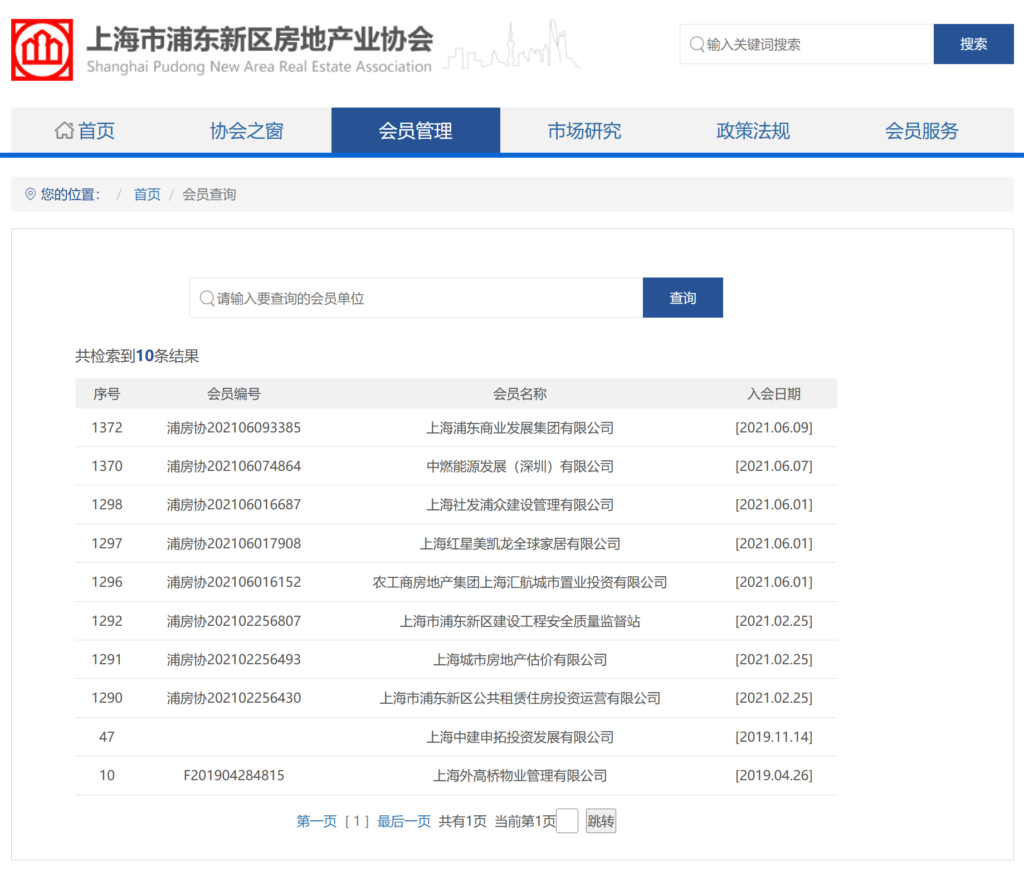Click the red association logo icon

pos(42,50)
